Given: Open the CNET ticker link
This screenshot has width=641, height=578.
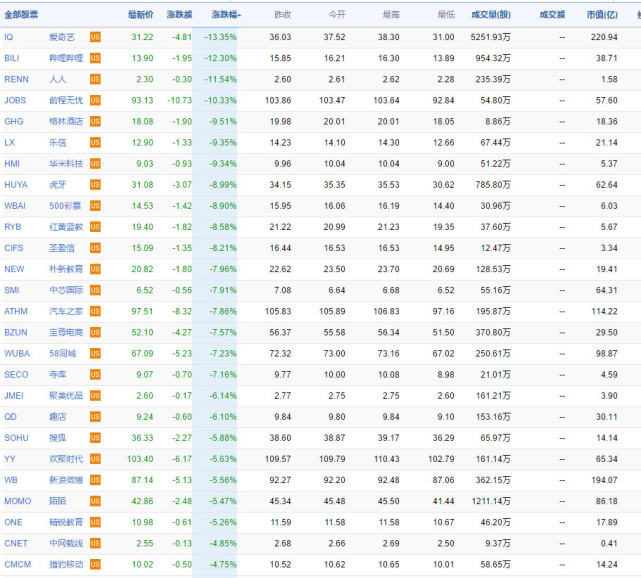Looking at the screenshot, I should tap(16, 544).
